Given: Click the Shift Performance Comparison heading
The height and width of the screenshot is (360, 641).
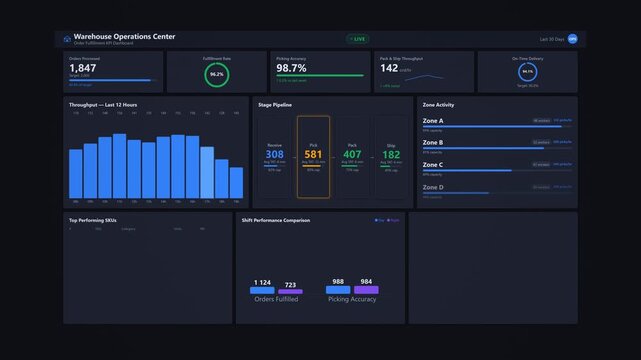Looking at the screenshot, I should pos(276,220).
